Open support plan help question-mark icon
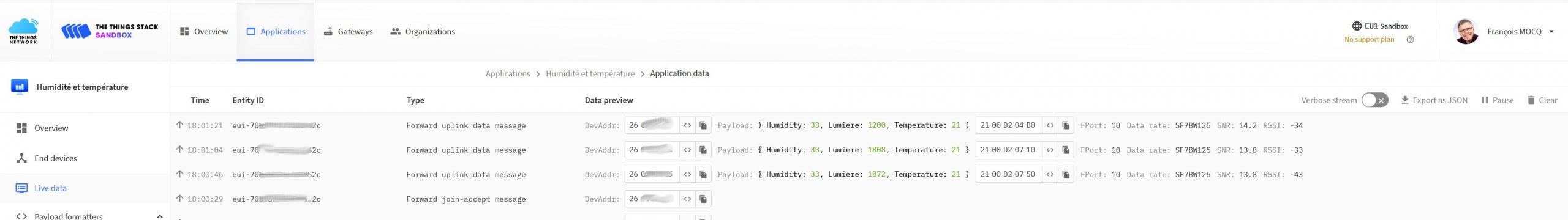 pos(1410,40)
